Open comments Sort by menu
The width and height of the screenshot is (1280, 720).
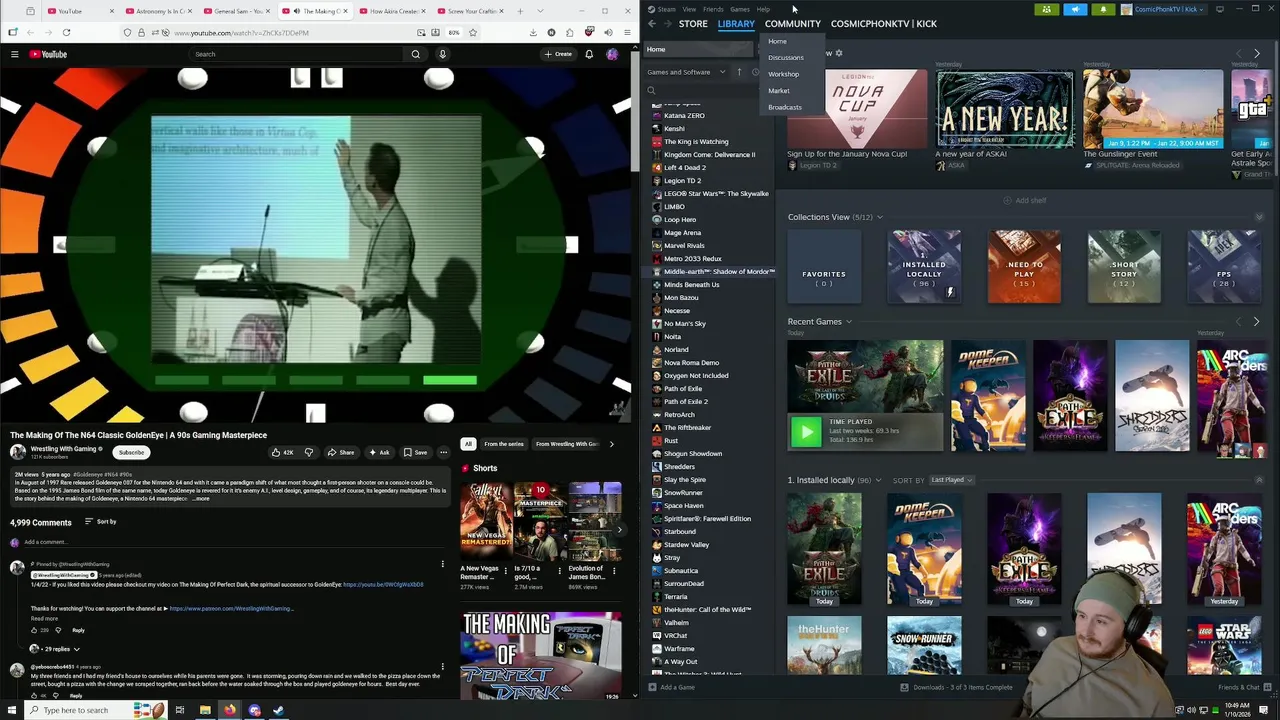click(100, 522)
